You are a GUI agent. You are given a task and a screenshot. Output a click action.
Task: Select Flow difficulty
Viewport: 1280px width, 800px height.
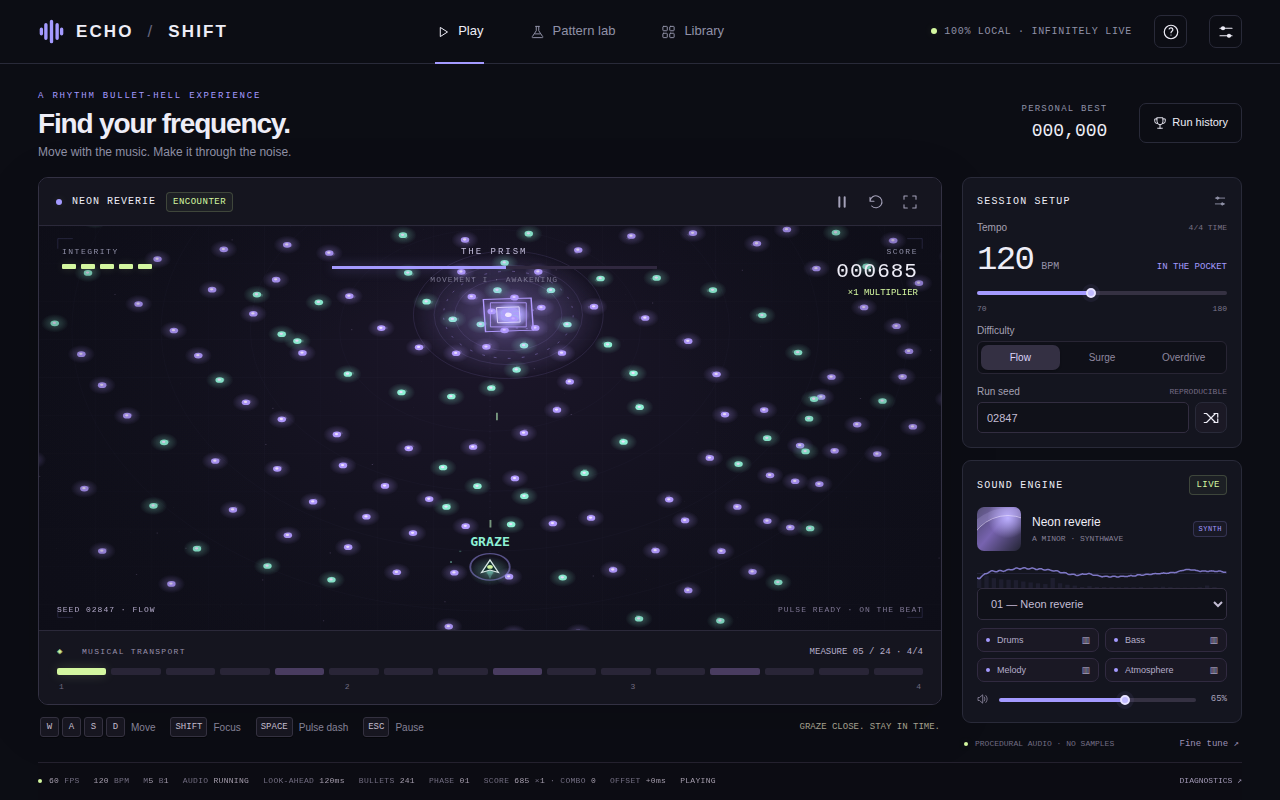[1020, 358]
